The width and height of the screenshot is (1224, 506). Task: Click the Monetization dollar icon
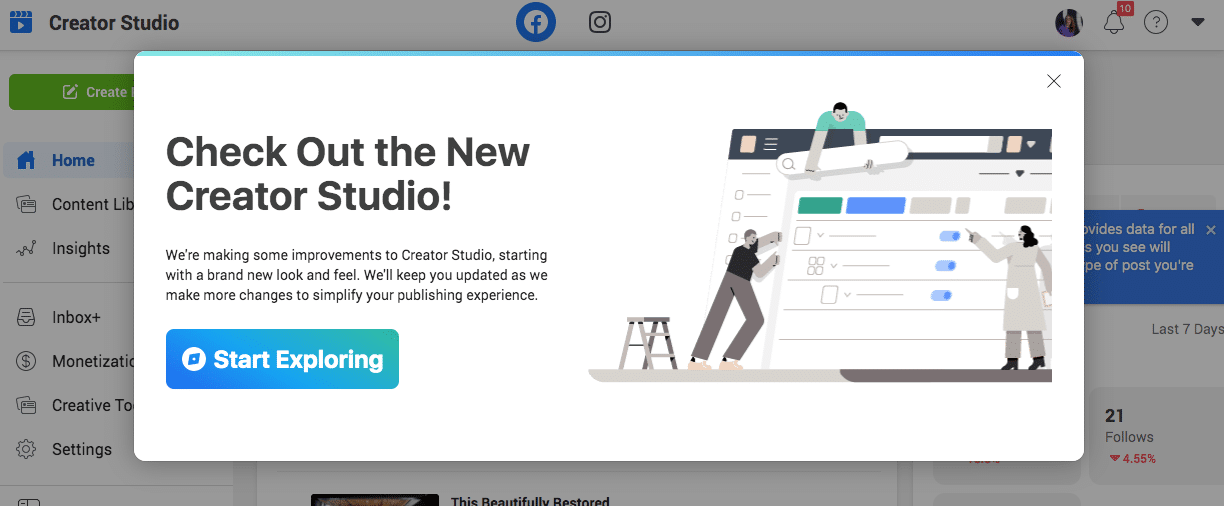click(26, 361)
